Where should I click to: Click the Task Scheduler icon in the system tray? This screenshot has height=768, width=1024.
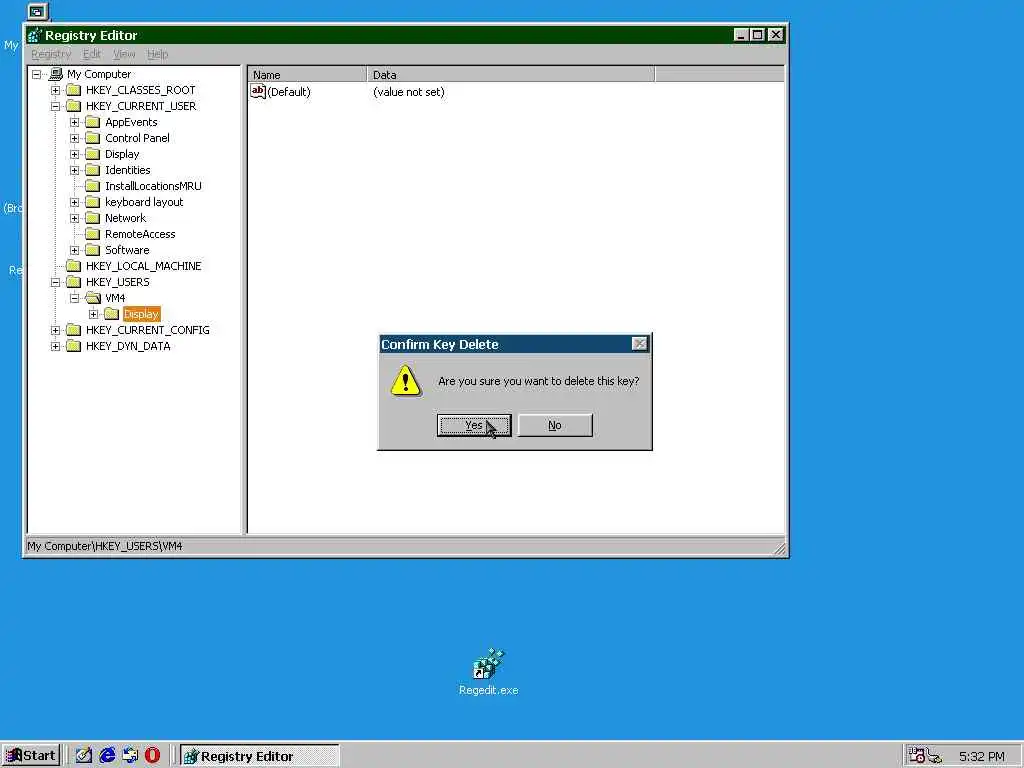[x=917, y=756]
